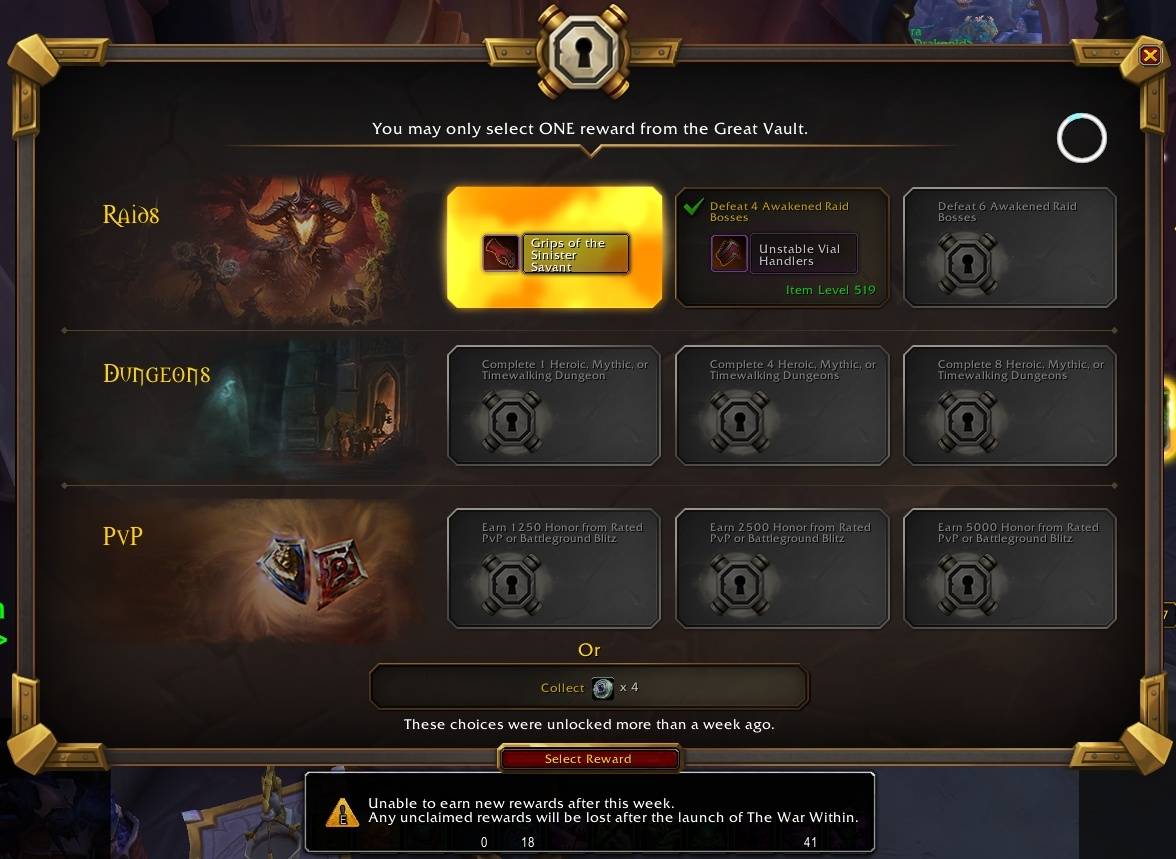Click the locked Complete 4 Dungeons keyhole icon

(740, 422)
